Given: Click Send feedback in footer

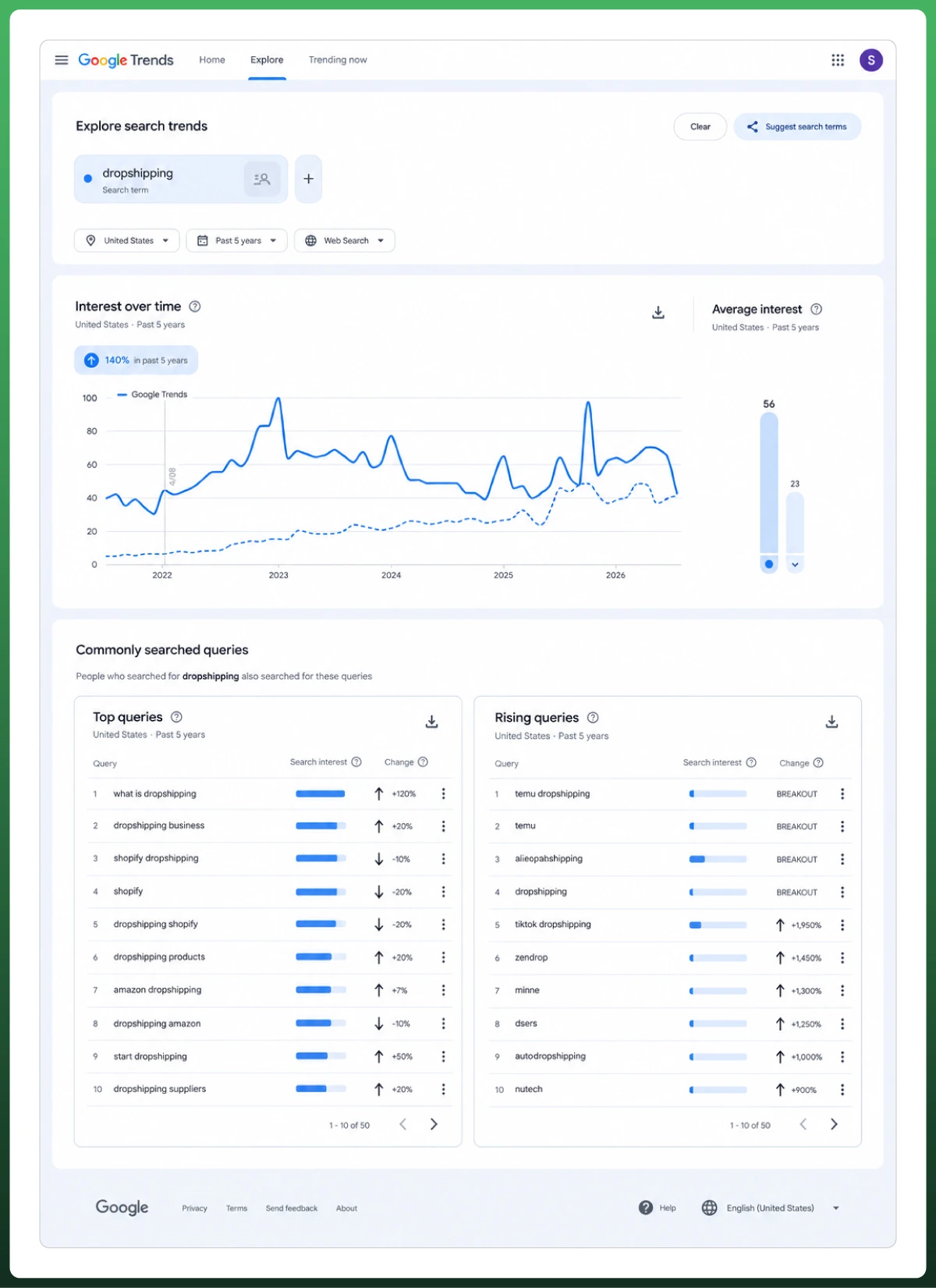Looking at the screenshot, I should 292,1208.
